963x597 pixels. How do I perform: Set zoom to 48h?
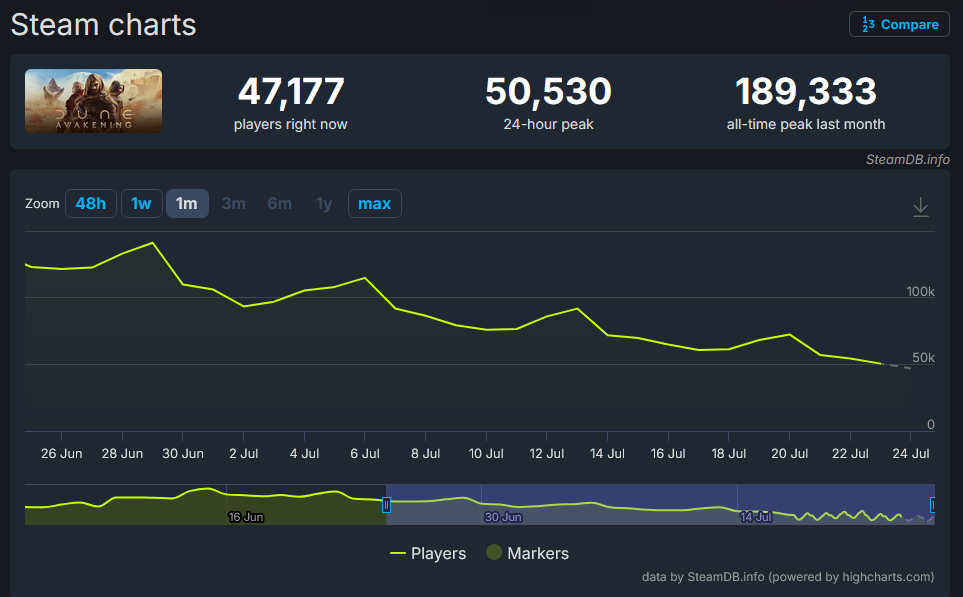[x=90, y=203]
